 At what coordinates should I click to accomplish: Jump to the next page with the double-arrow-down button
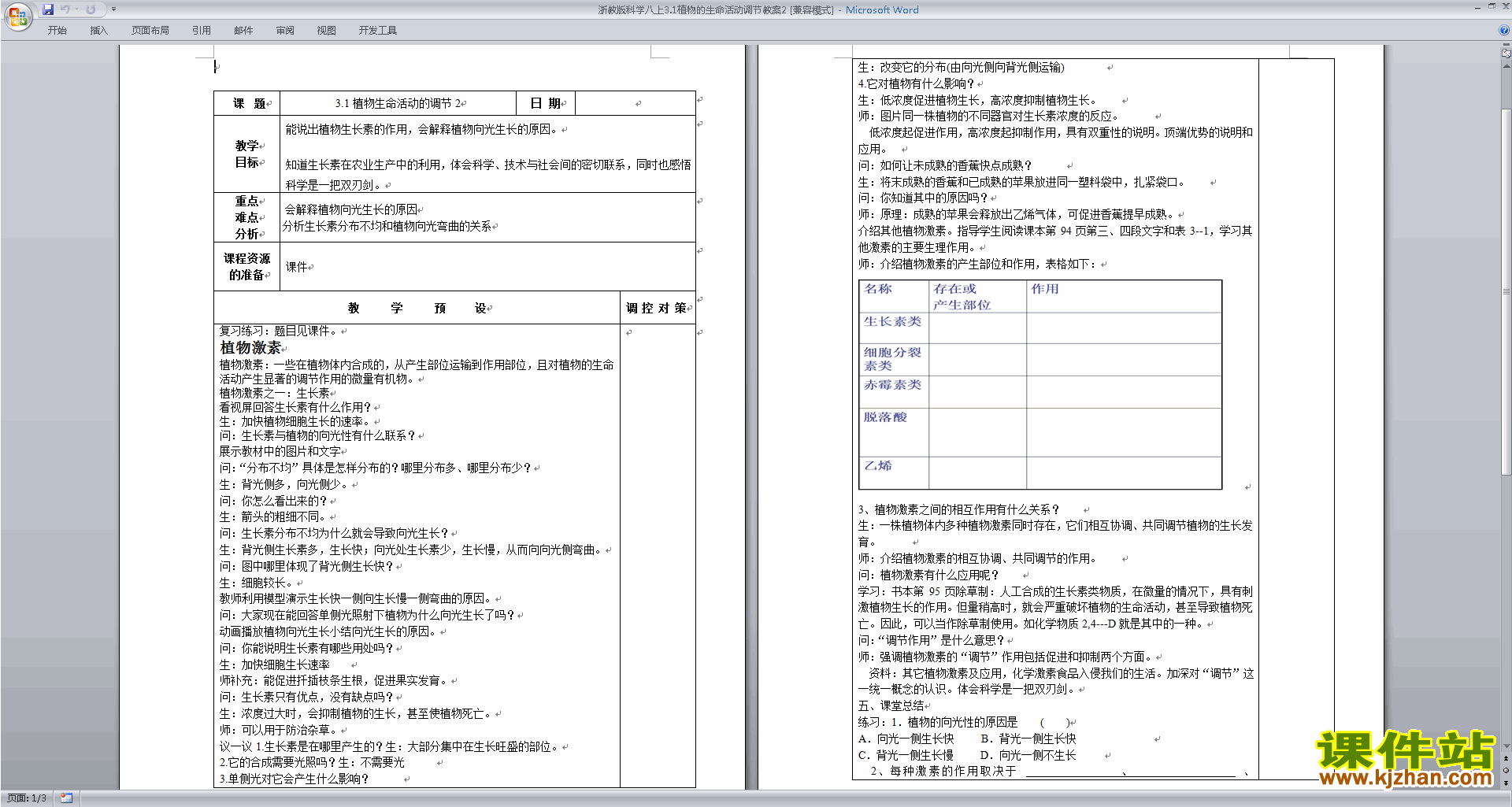1506,783
